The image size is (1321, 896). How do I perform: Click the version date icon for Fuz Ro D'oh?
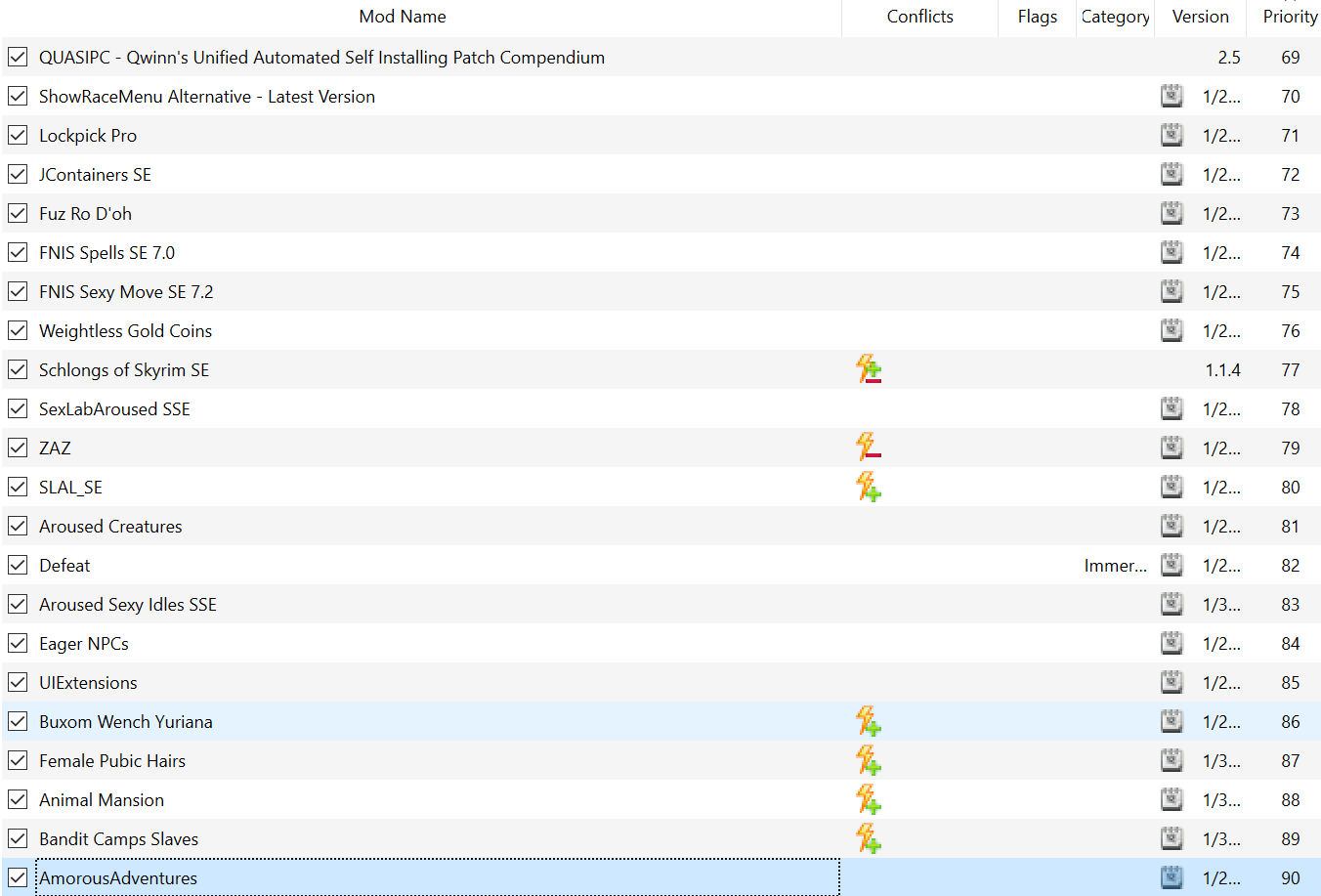tap(1172, 213)
